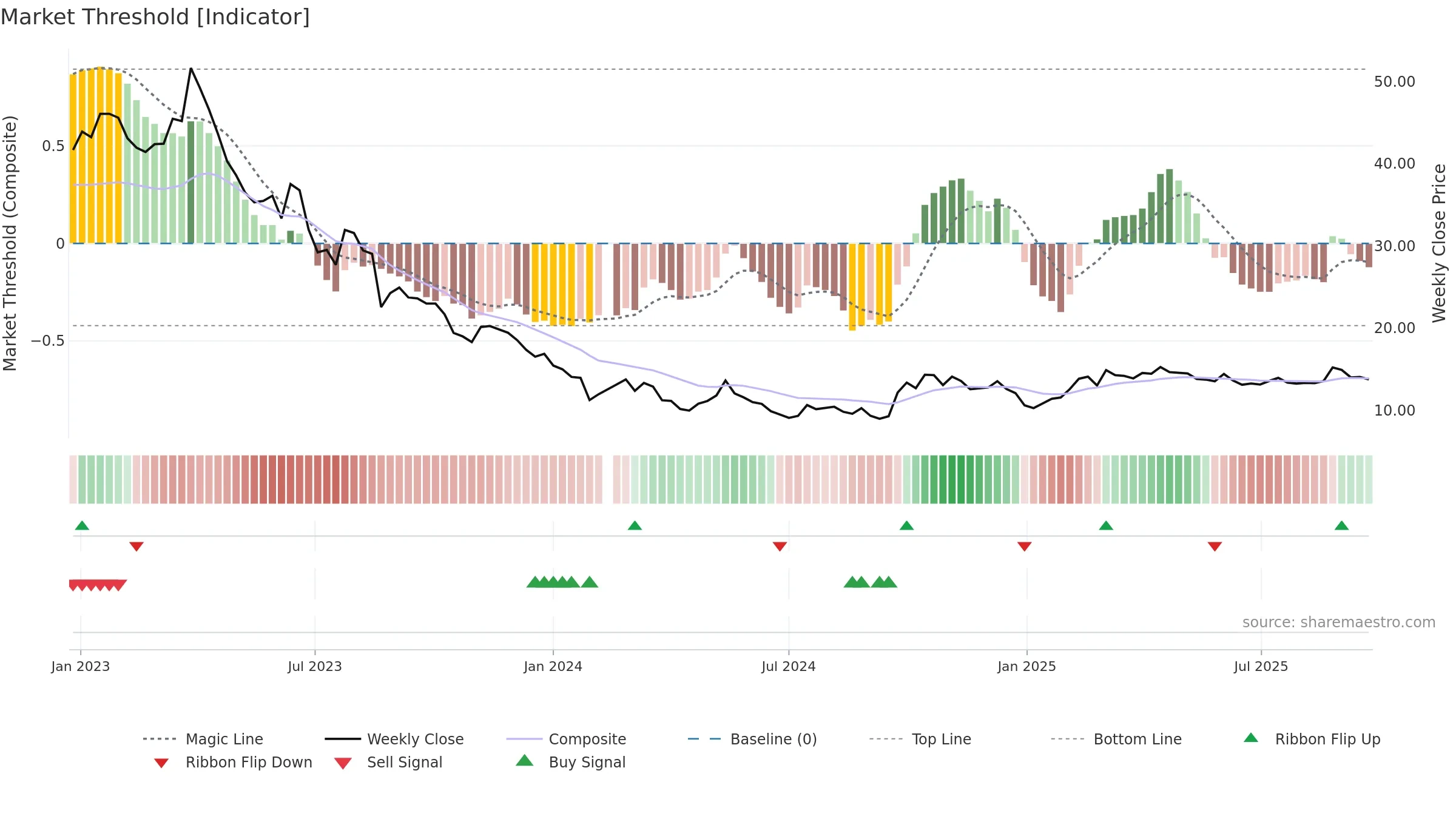
Task: Toggle the Composite legend entry
Action: click(x=566, y=739)
